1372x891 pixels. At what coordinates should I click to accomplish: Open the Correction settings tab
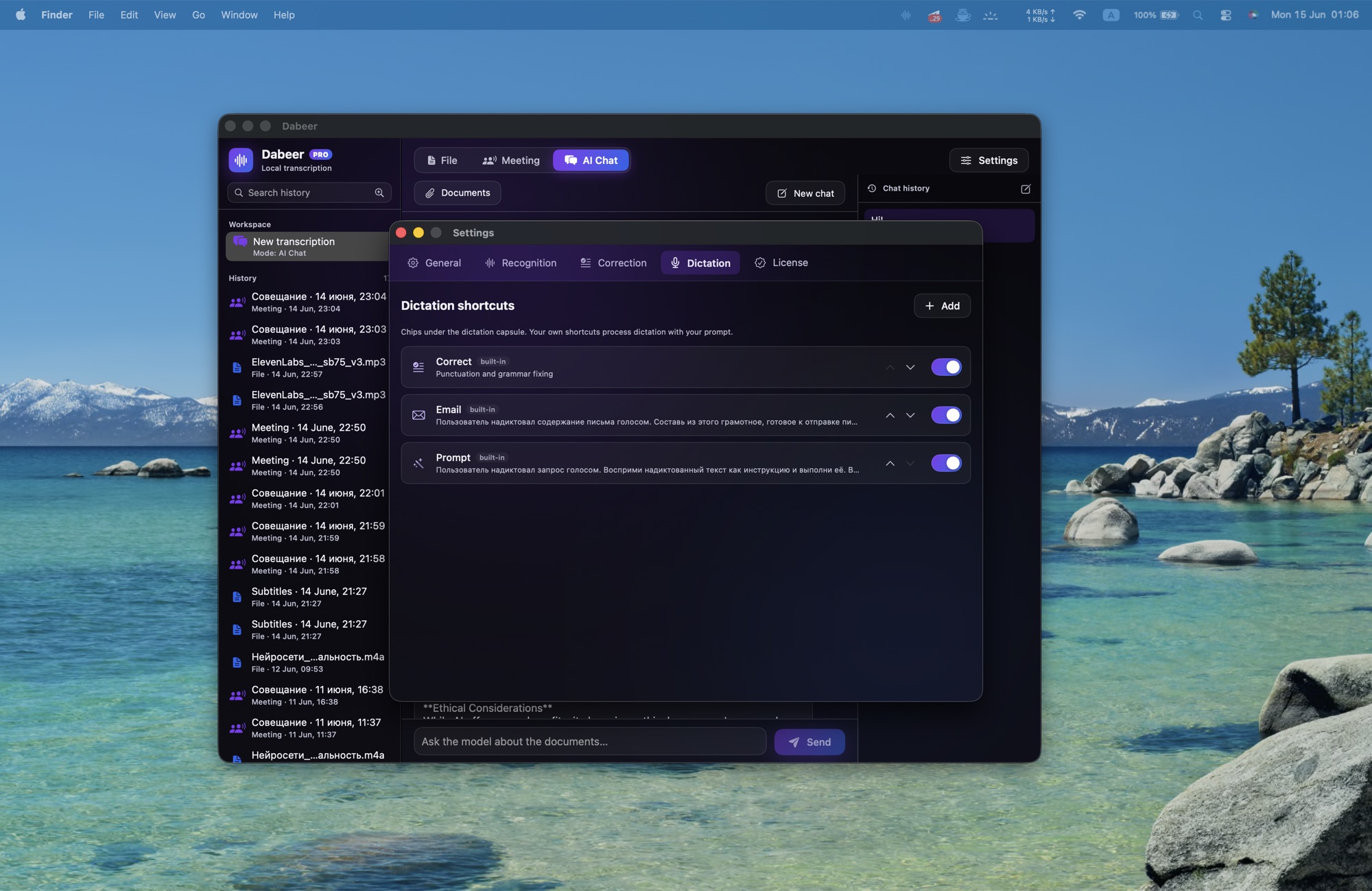click(x=613, y=263)
